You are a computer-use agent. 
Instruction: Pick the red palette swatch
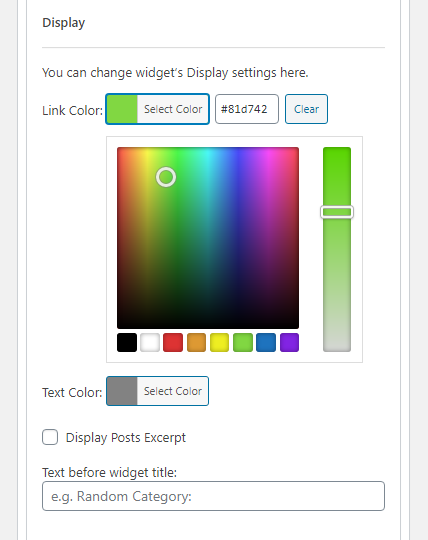[173, 342]
